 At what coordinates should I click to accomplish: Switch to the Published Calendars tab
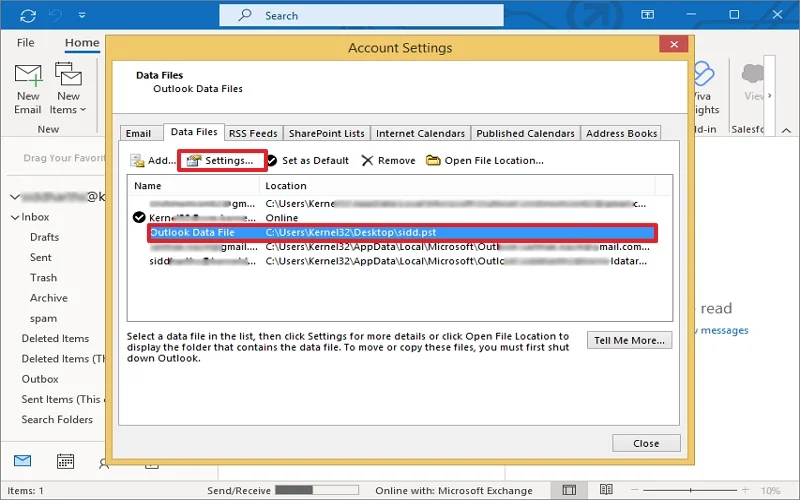[x=526, y=133]
